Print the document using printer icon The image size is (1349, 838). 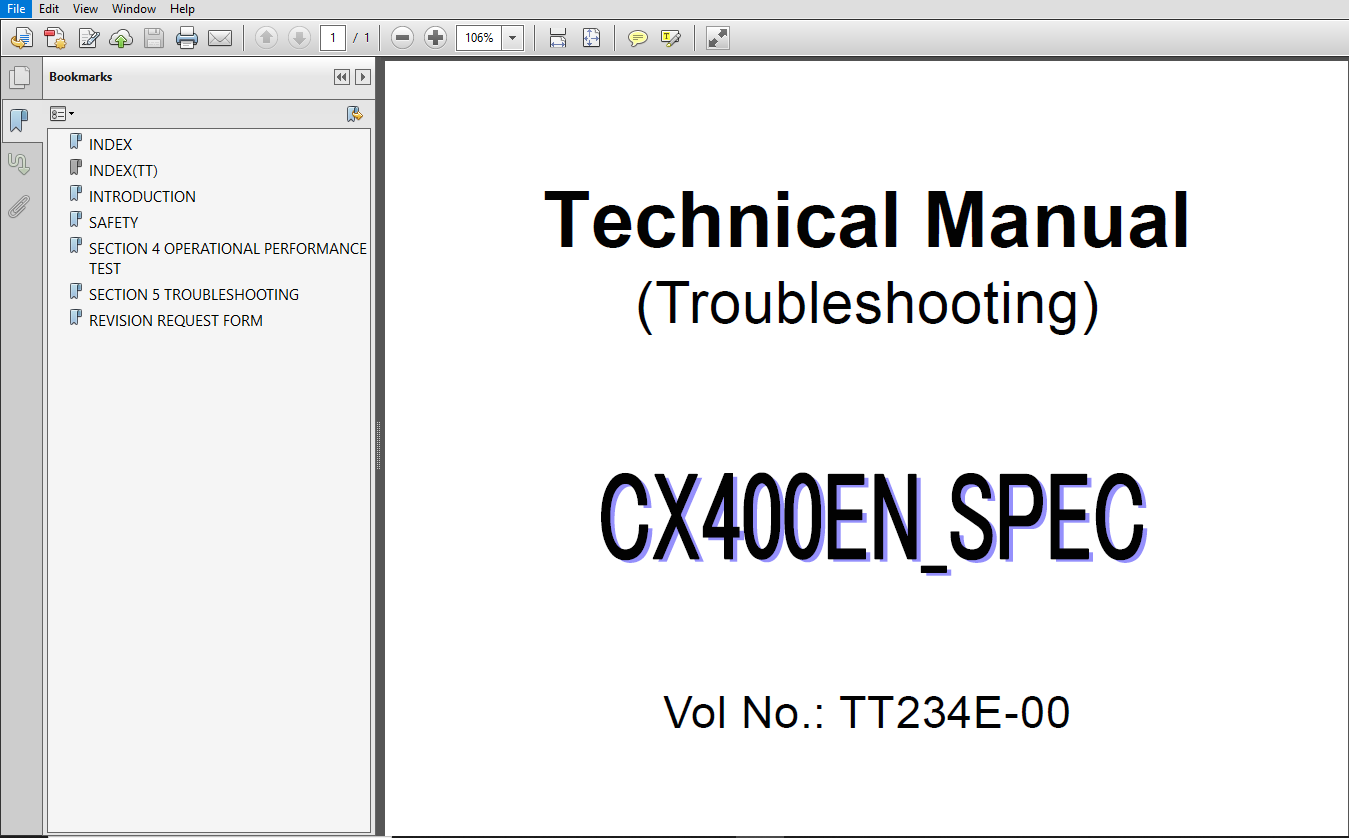187,38
